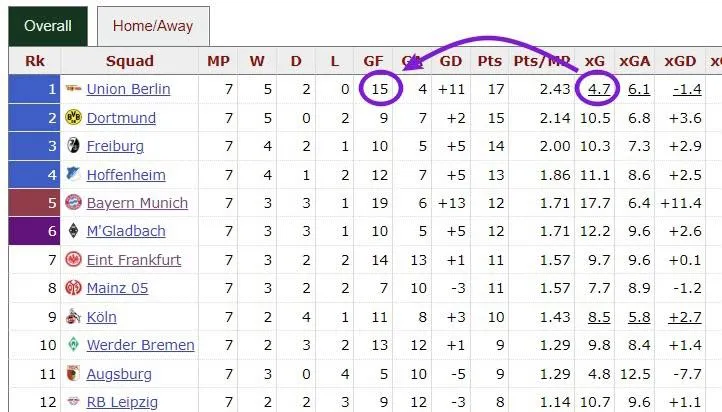Open the Augsburg squad link
Image resolution: width=722 pixels, height=412 pixels.
click(x=119, y=374)
